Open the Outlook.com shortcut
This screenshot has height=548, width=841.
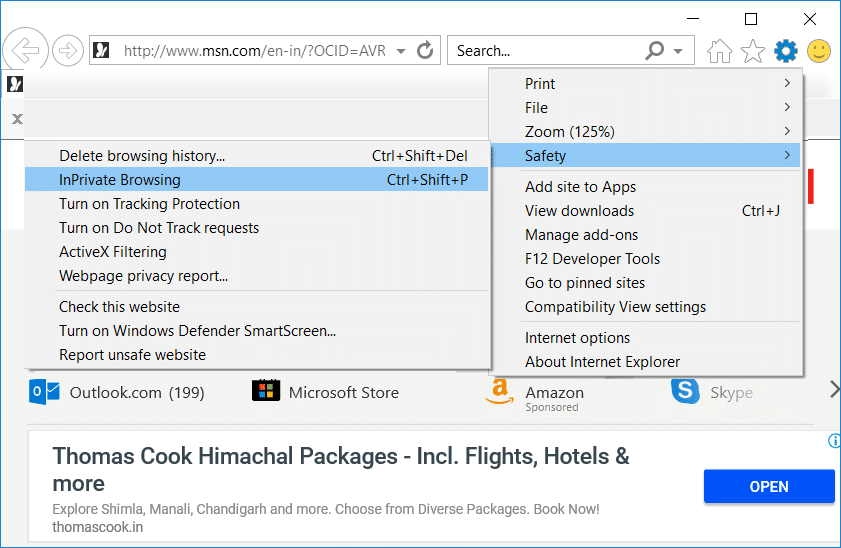(116, 392)
